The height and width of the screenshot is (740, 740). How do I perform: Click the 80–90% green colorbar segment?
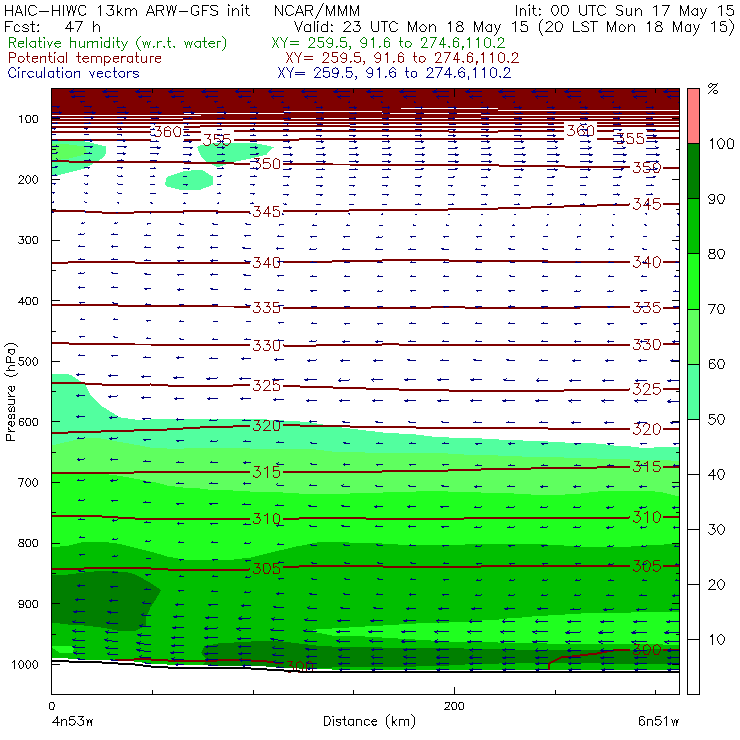click(693, 226)
